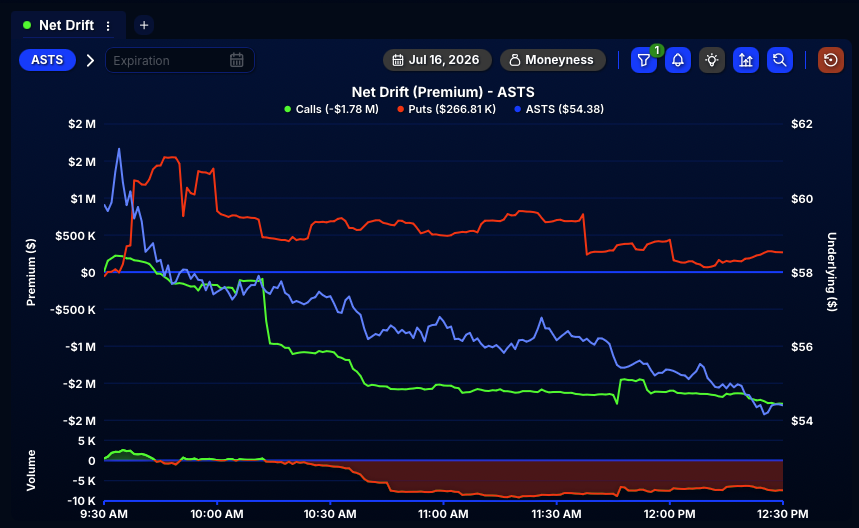Image resolution: width=859 pixels, height=528 pixels.
Task: Open the three-dot menu on Net Drift tab
Action: click(108, 26)
